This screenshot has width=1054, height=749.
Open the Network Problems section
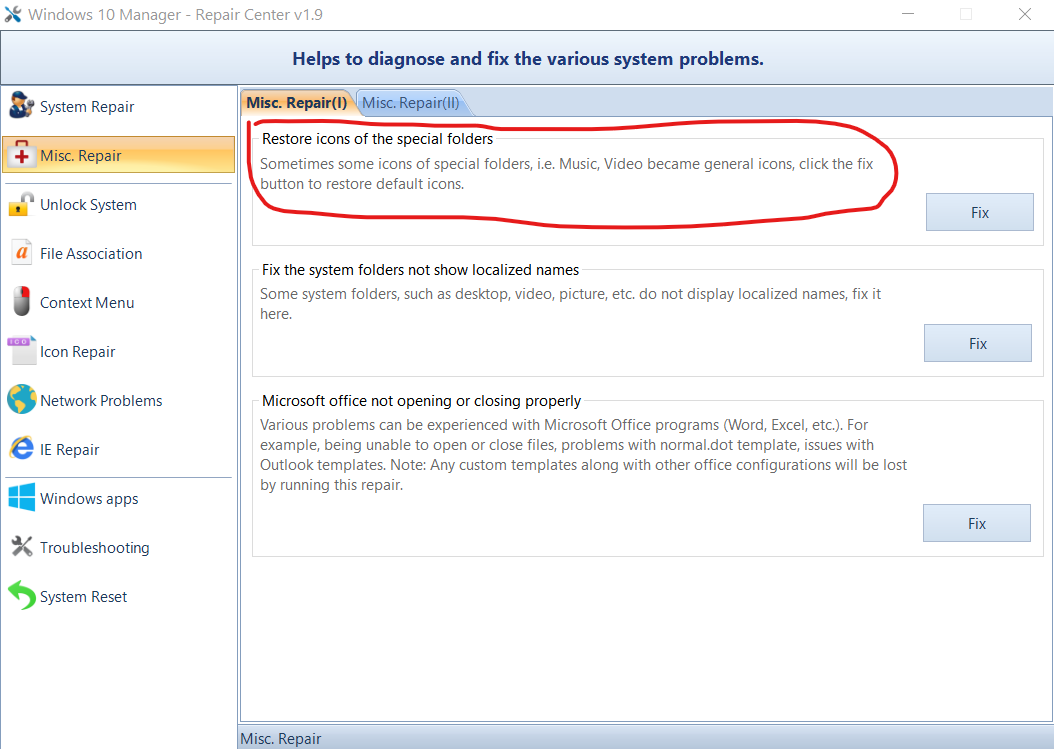(x=118, y=400)
